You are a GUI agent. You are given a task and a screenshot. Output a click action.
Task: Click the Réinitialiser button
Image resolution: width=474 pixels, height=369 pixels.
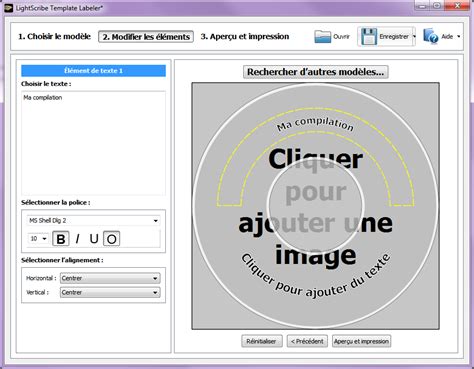(262, 341)
